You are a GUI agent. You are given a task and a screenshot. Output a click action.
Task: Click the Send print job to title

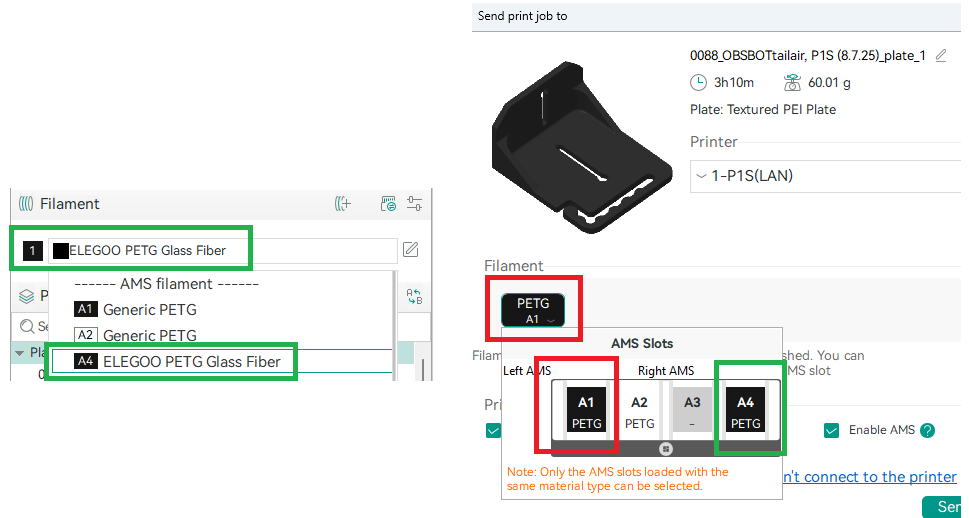pos(522,16)
